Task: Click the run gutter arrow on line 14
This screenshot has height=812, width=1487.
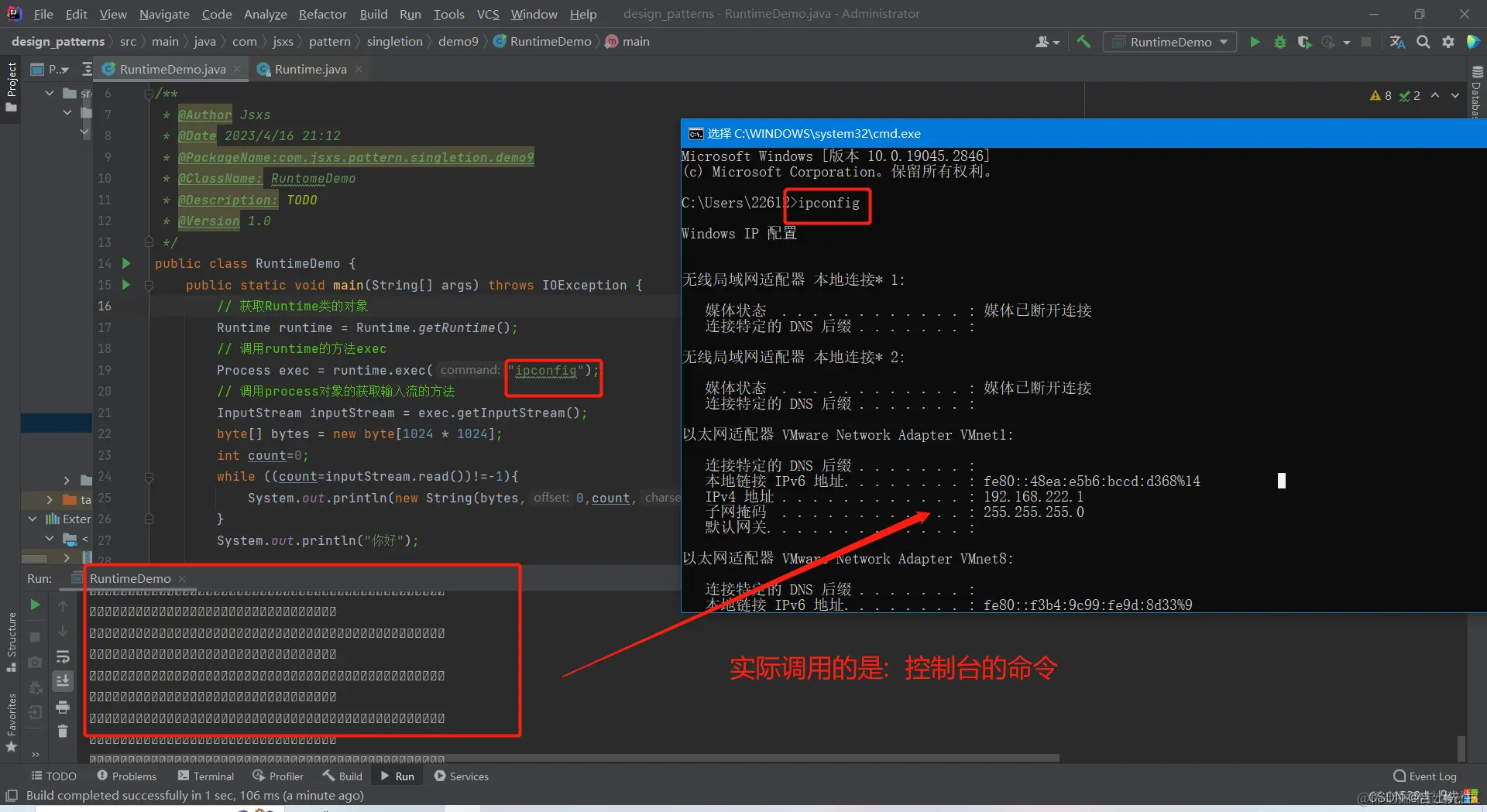Action: pyautogui.click(x=126, y=263)
